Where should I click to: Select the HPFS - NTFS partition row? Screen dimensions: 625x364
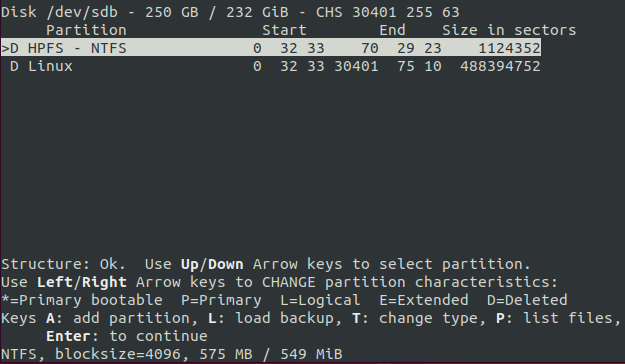coord(271,48)
